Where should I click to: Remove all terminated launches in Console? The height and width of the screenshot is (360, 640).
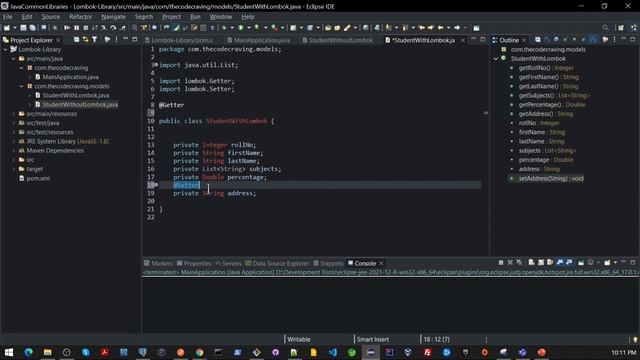[x=519, y=262]
